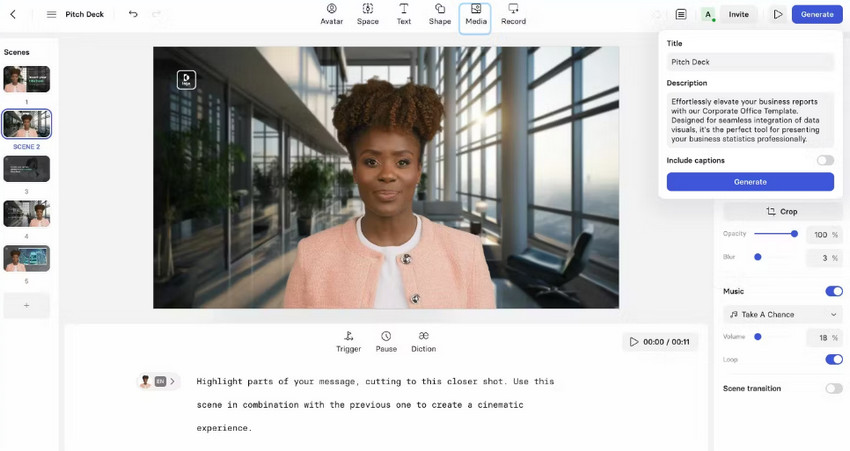Click the Invite button

(738, 14)
